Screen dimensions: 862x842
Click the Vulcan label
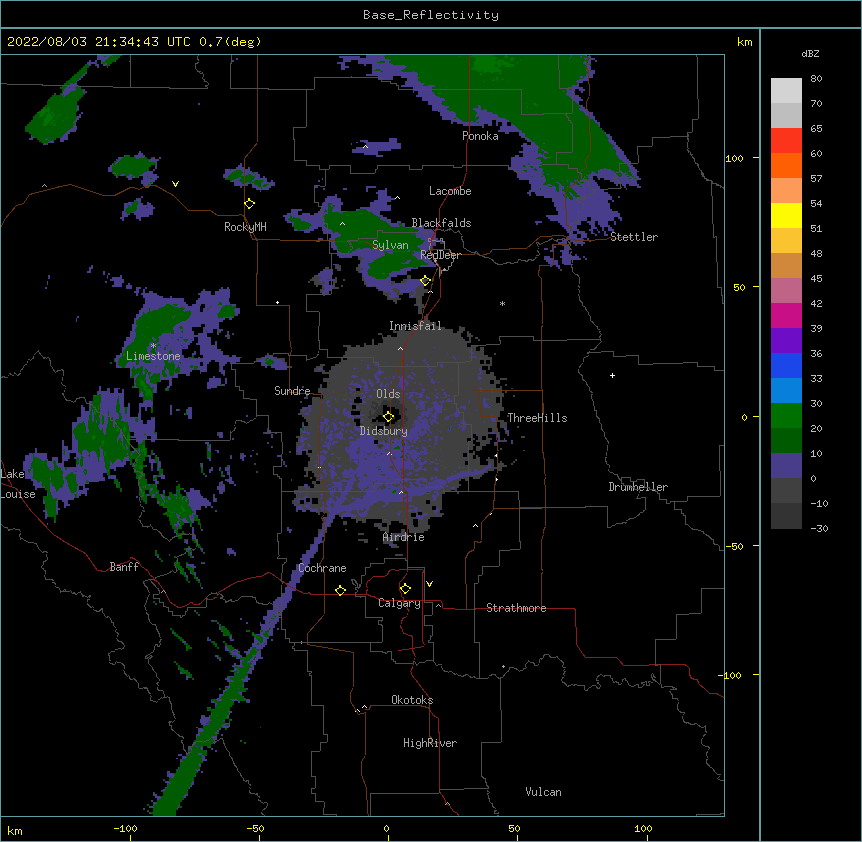tap(543, 792)
